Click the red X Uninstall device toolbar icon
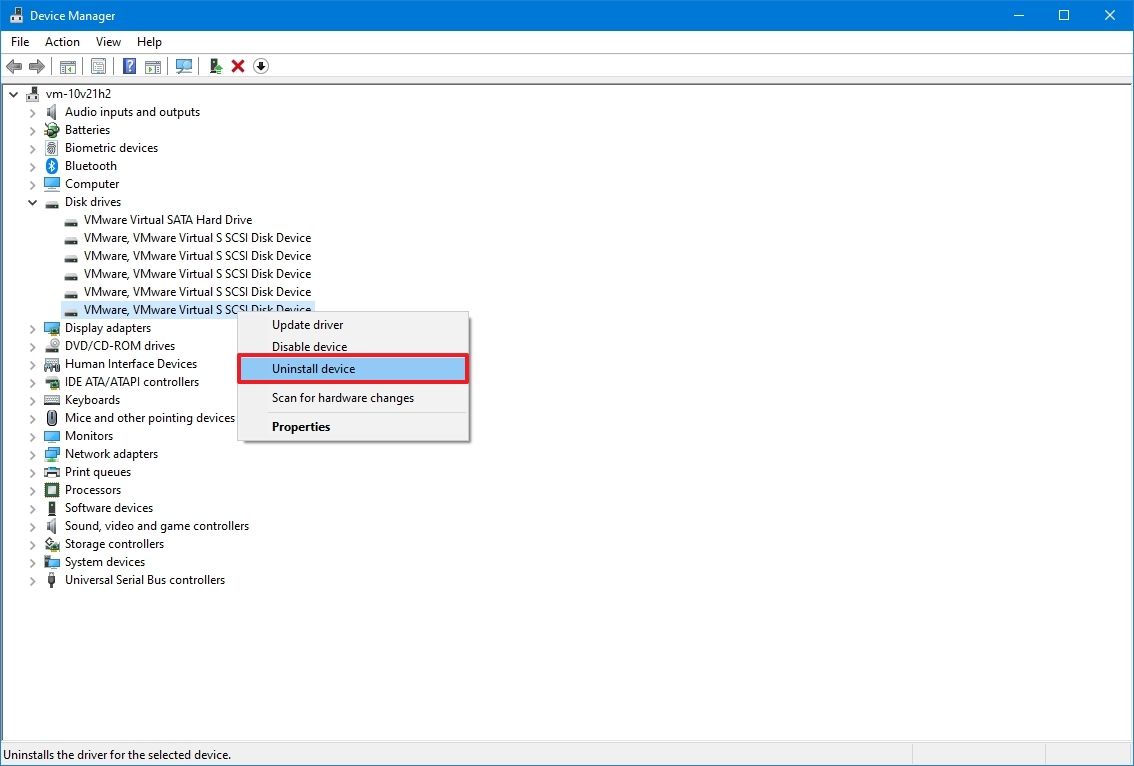Viewport: 1134px width, 766px height. [x=238, y=66]
